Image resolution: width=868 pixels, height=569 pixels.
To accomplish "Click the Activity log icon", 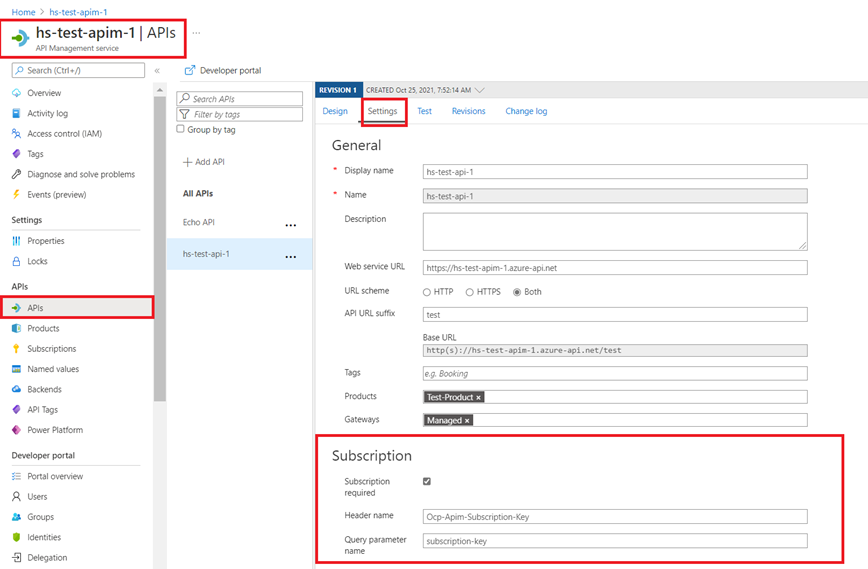I will 17,113.
